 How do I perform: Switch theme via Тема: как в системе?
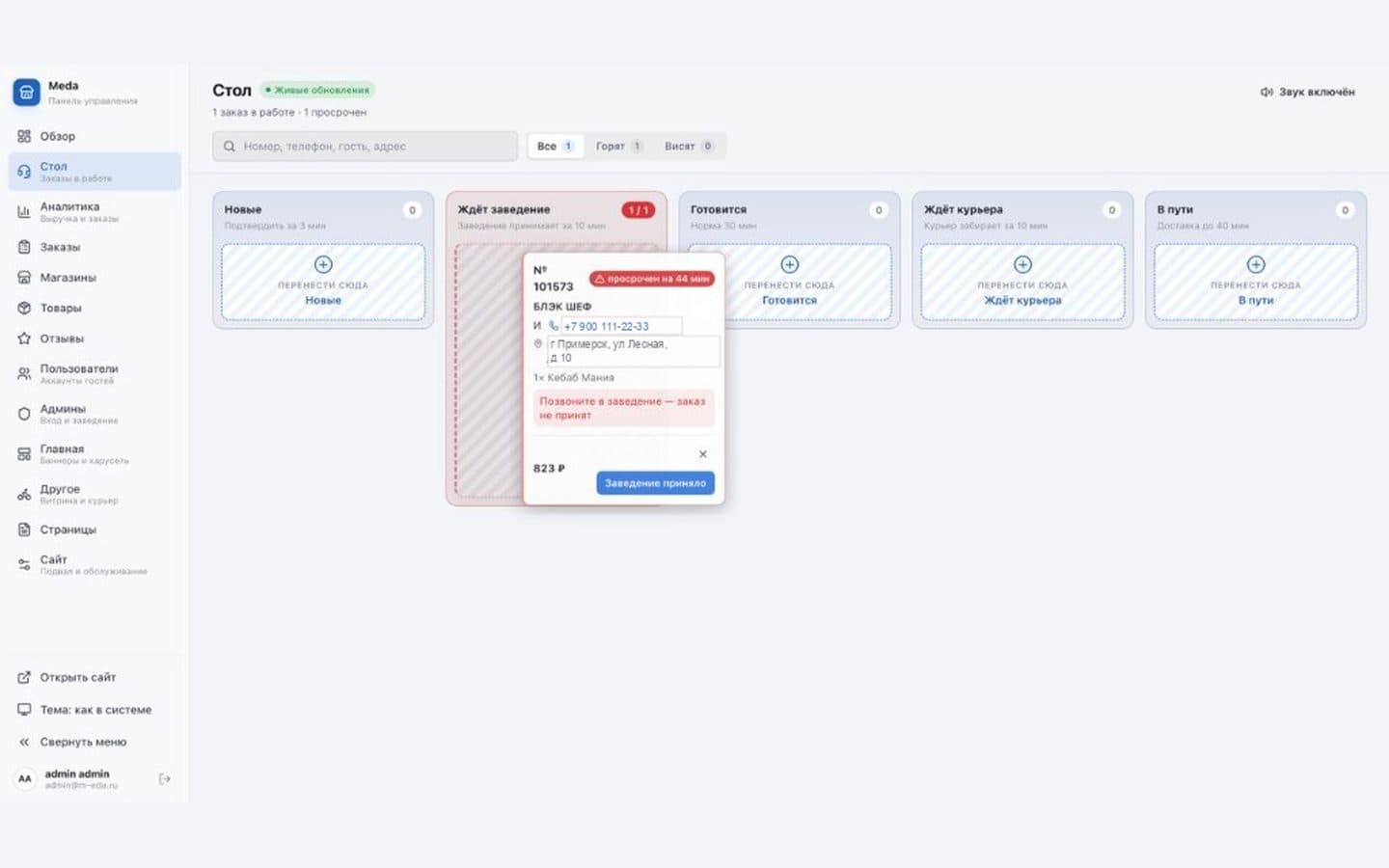[95, 709]
